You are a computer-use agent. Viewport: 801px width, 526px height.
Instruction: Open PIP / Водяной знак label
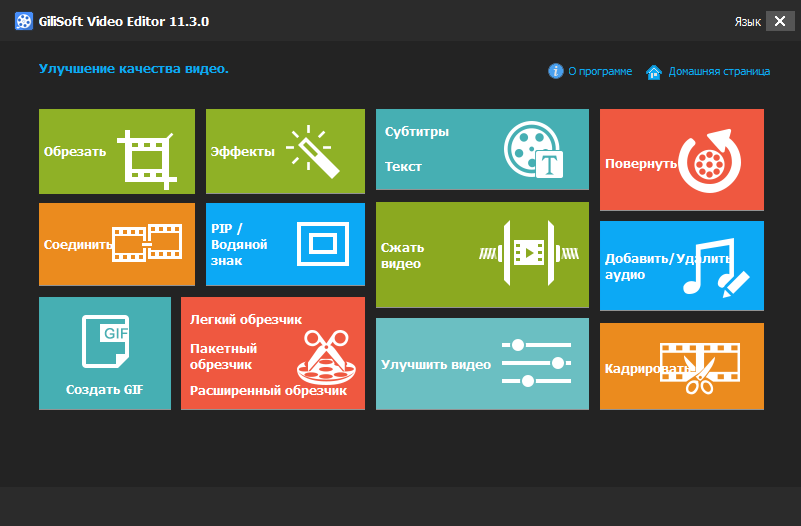pos(239,245)
